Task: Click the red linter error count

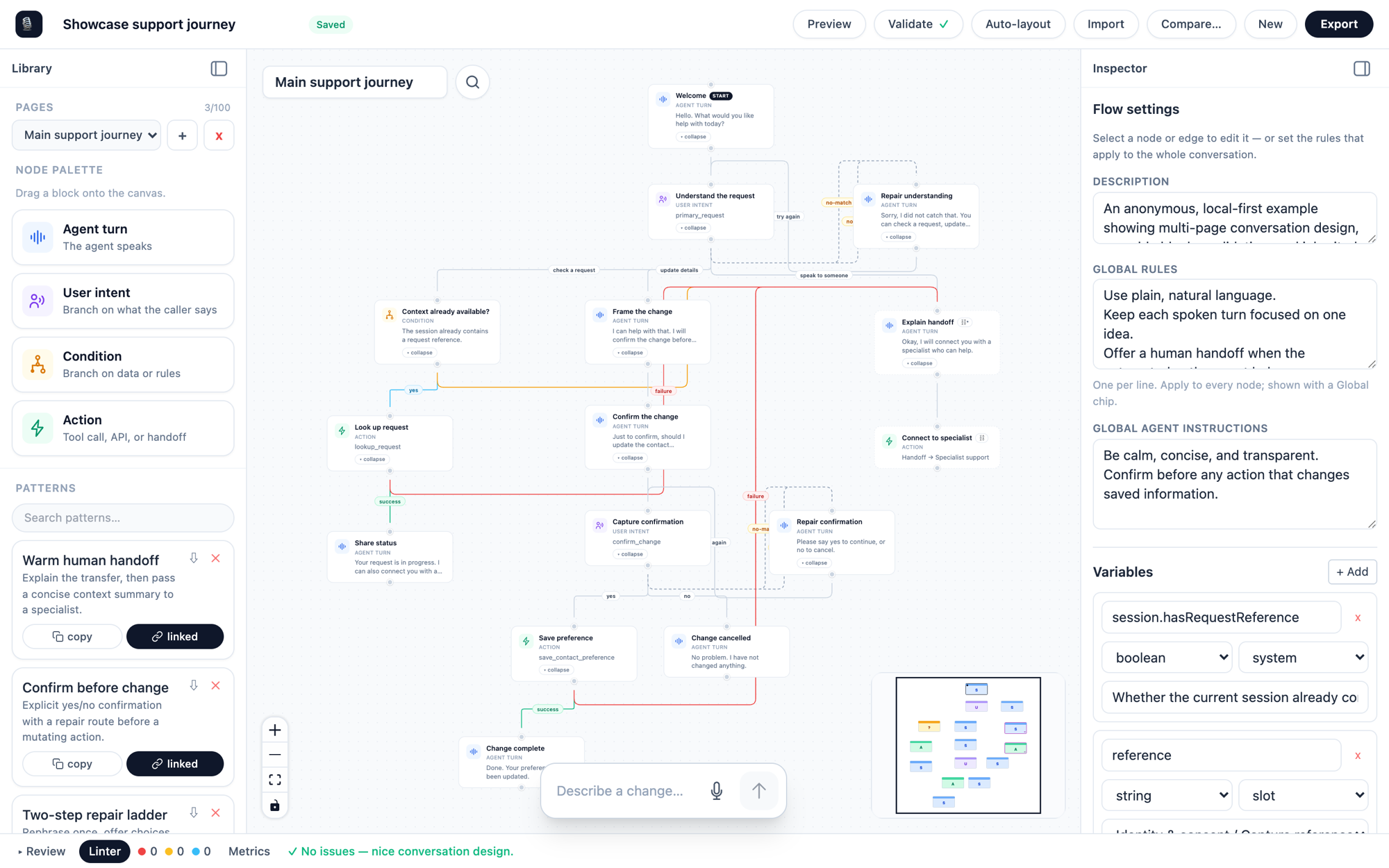Action: coord(147,851)
